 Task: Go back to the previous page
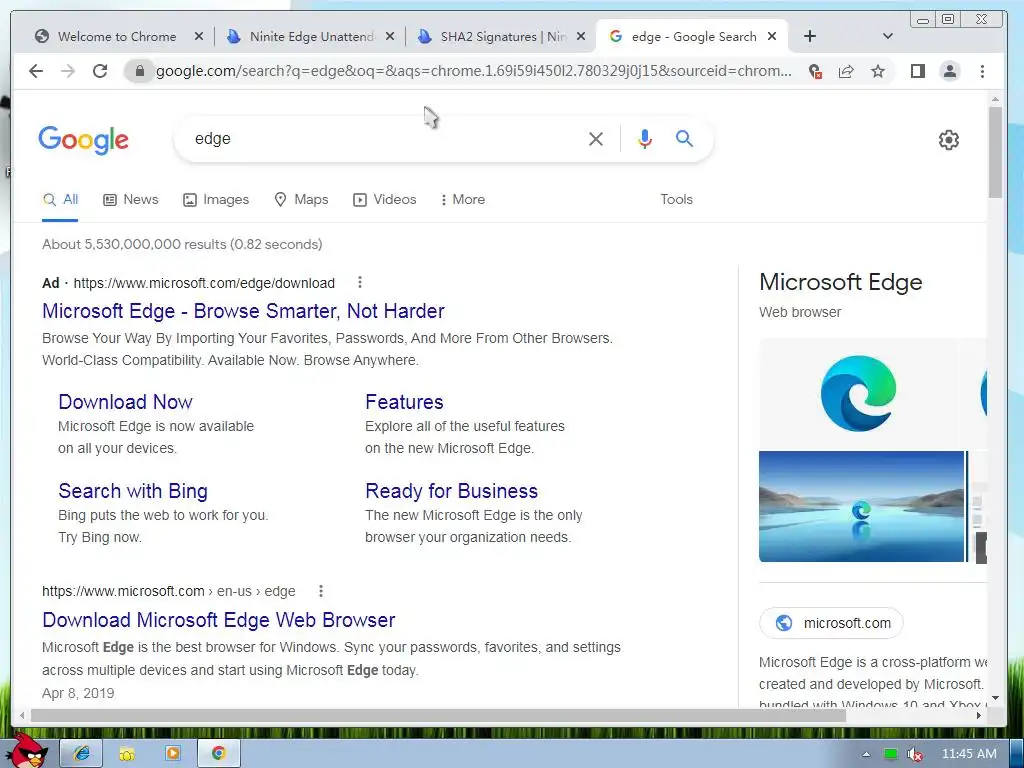point(36,71)
